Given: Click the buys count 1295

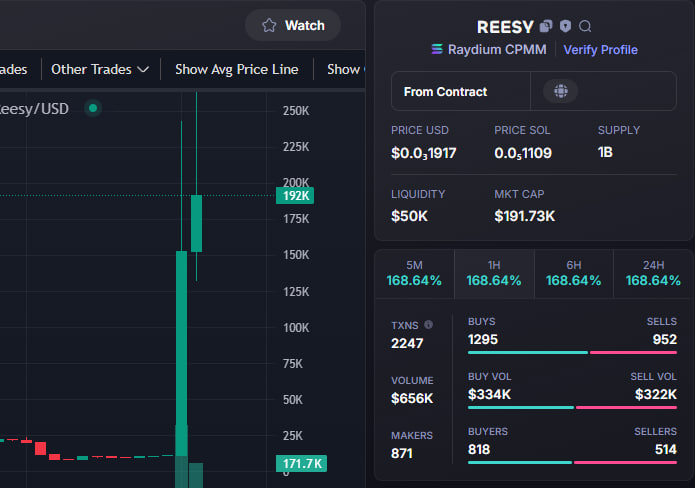Looking at the screenshot, I should click(x=483, y=340).
